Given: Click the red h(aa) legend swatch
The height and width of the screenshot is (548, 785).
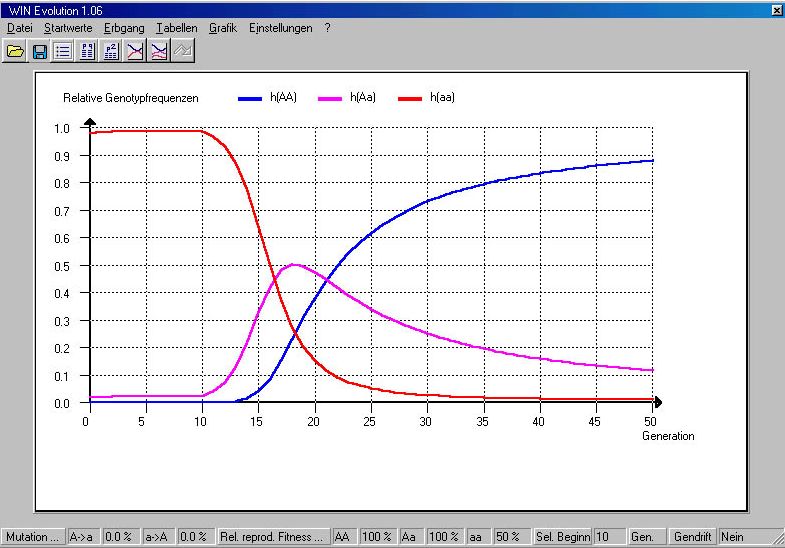Looking at the screenshot, I should pos(410,99).
